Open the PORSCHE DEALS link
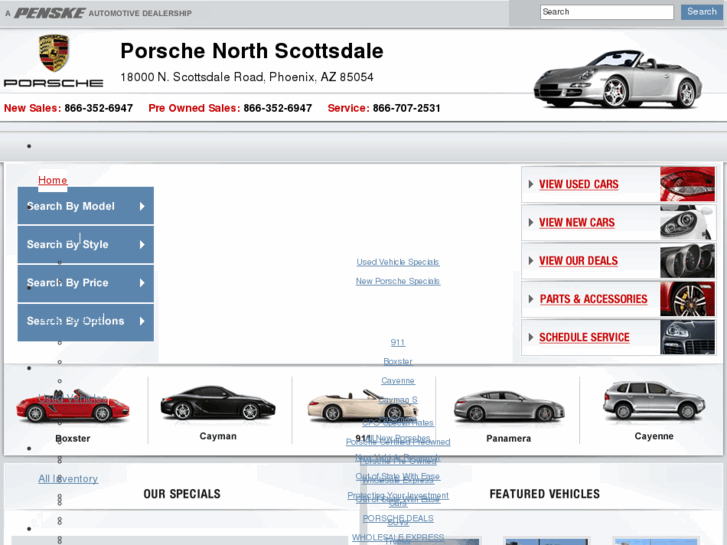The image size is (727, 545). click(398, 518)
